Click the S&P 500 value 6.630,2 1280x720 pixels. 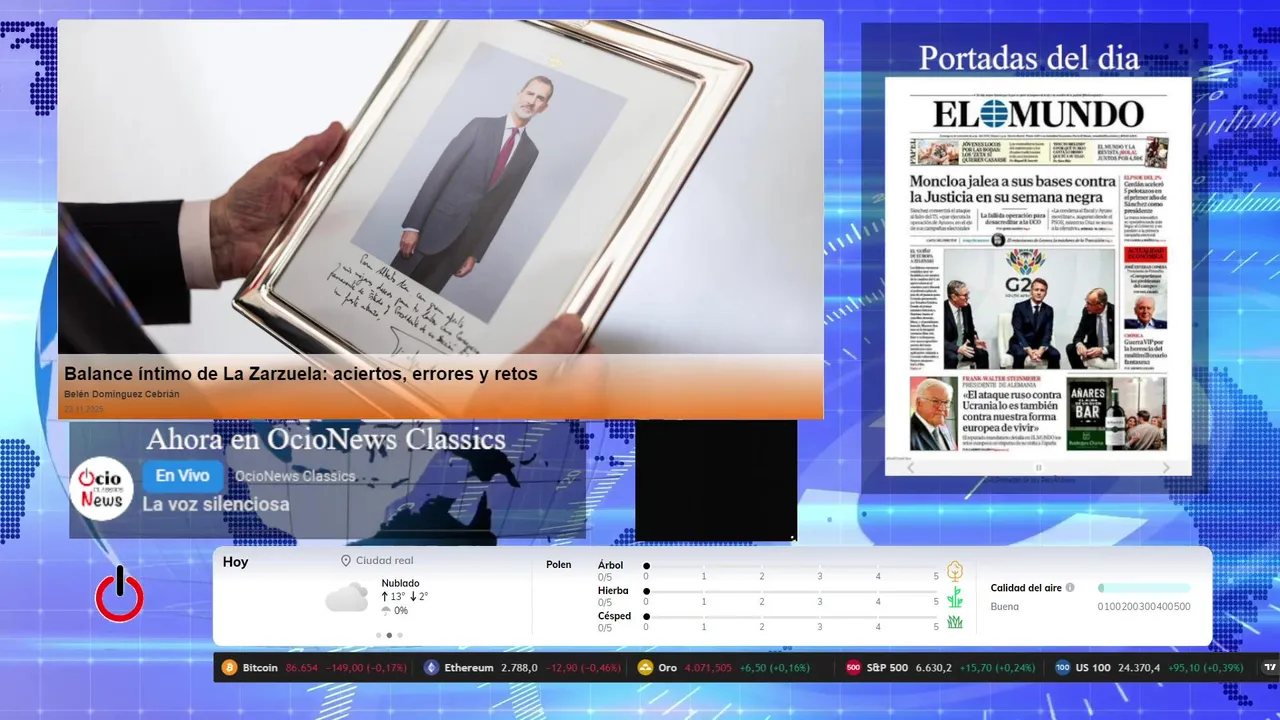tap(933, 668)
